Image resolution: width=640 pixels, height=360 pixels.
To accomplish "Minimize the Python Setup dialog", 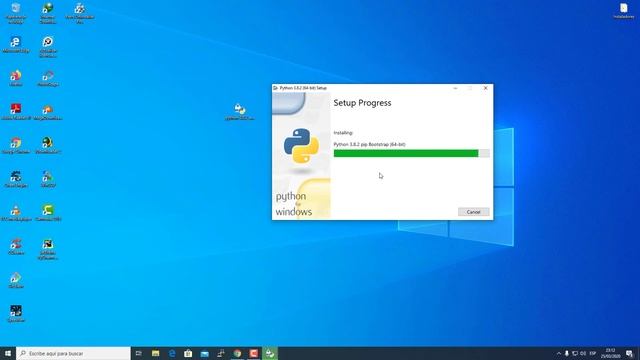I will tap(456, 88).
